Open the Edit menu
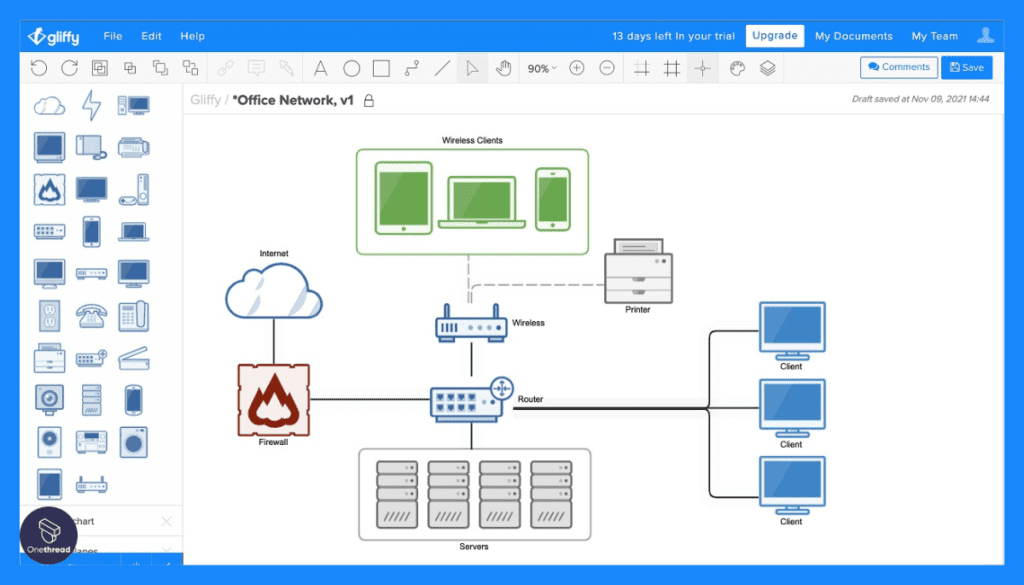The height and width of the screenshot is (585, 1024). [152, 36]
